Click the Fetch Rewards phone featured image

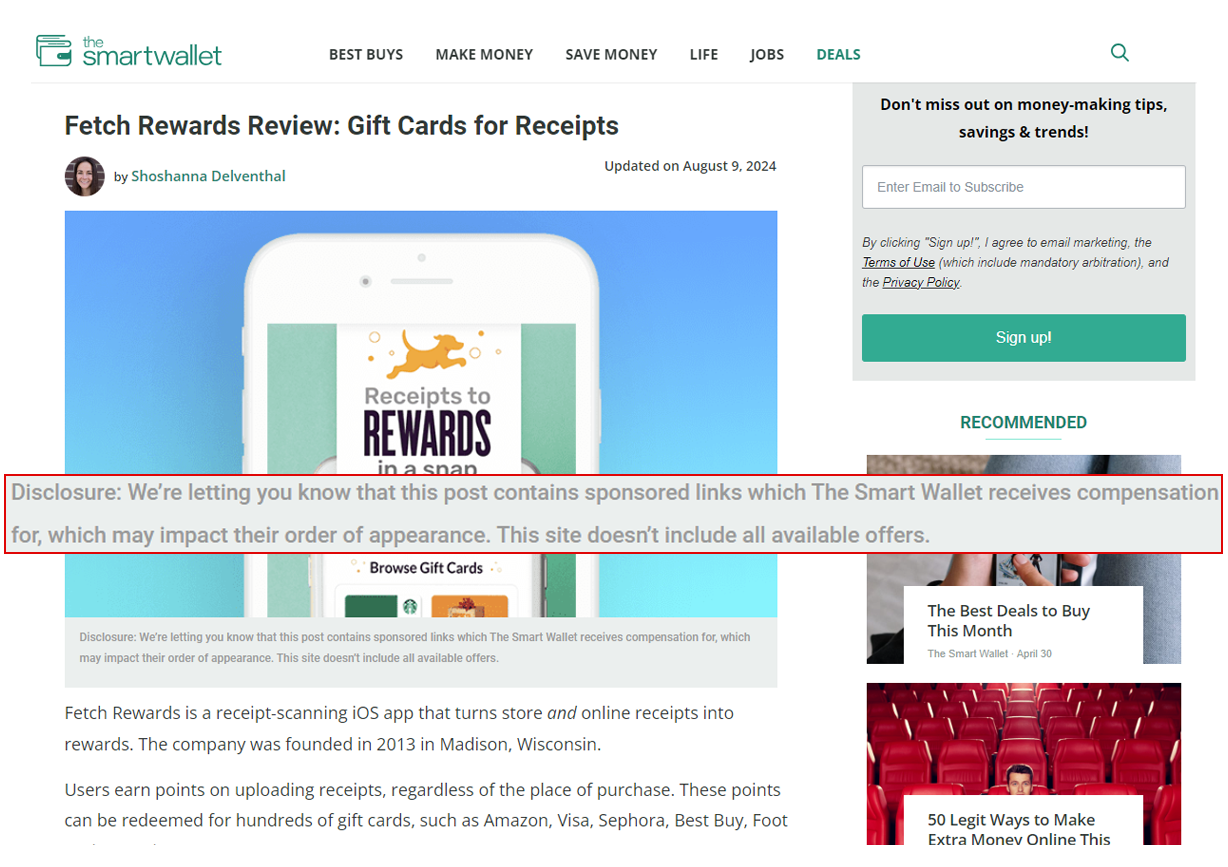pyautogui.click(x=420, y=300)
